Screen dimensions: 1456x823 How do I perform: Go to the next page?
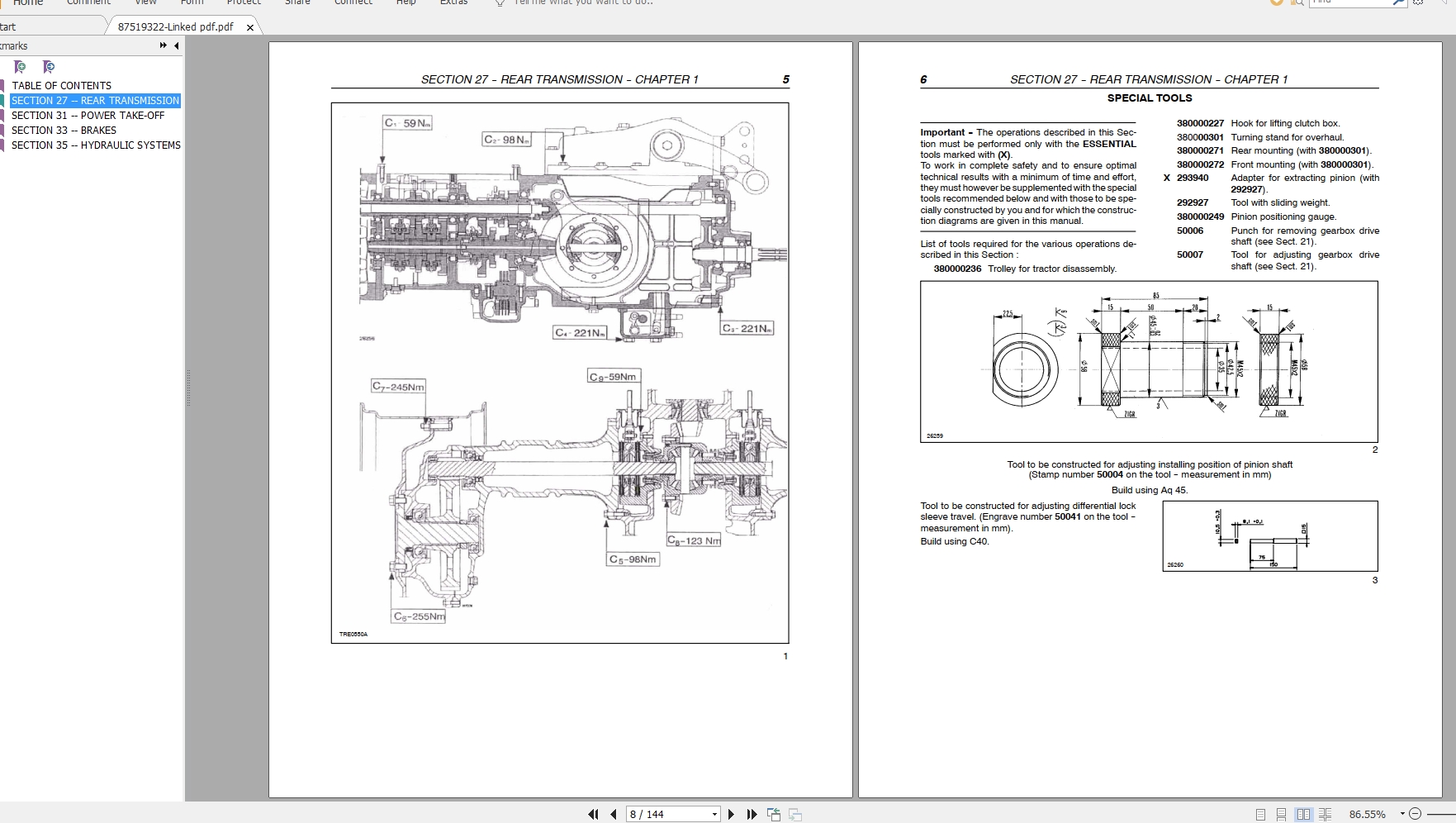pyautogui.click(x=731, y=814)
